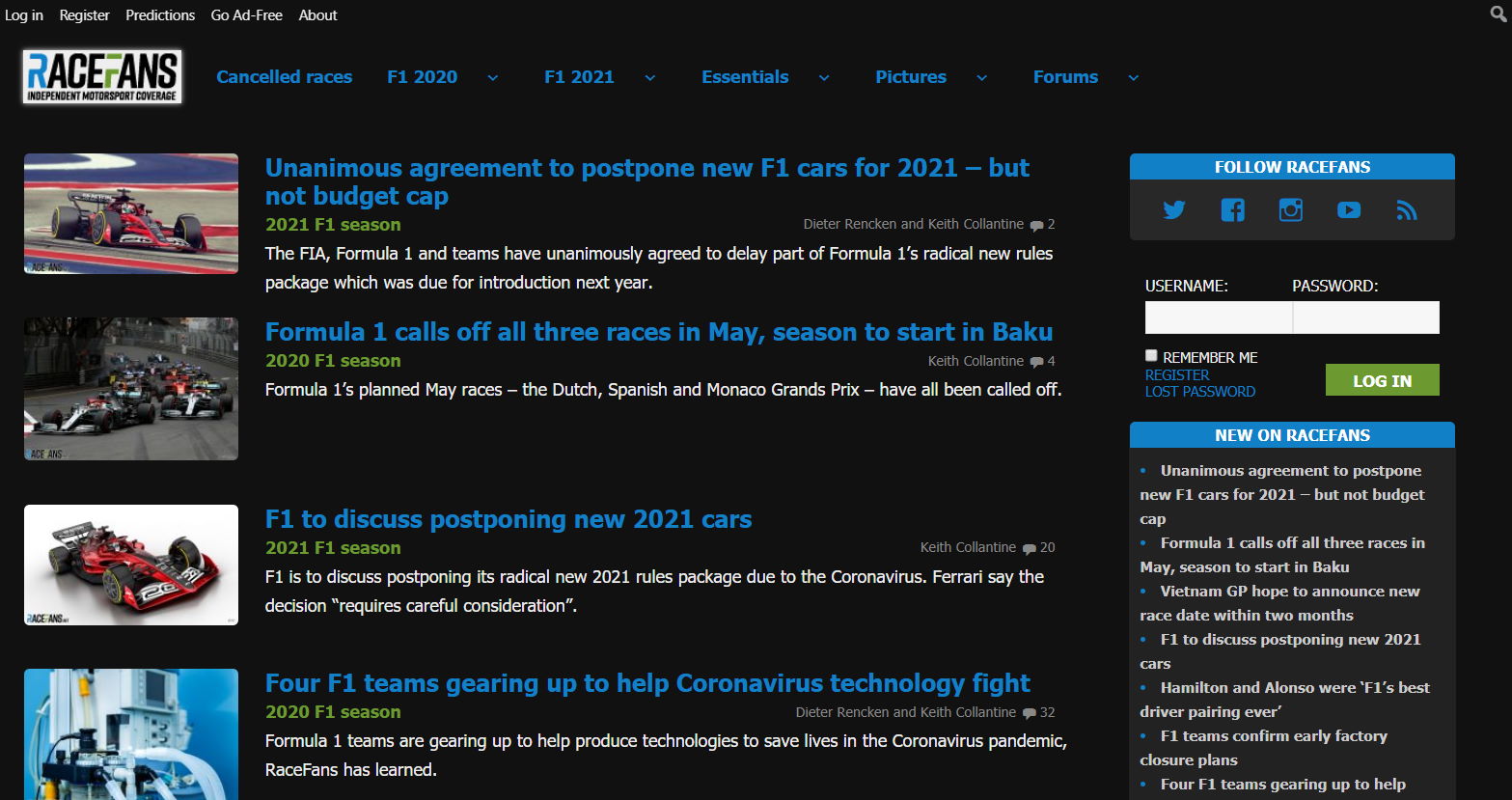Open sidebar link 'Unanimous agreement to postpone'
This screenshot has width=1512, height=800.
[1282, 494]
